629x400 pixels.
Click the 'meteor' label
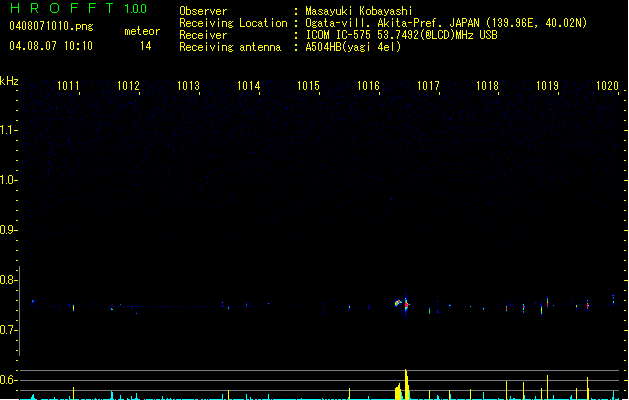[142, 31]
